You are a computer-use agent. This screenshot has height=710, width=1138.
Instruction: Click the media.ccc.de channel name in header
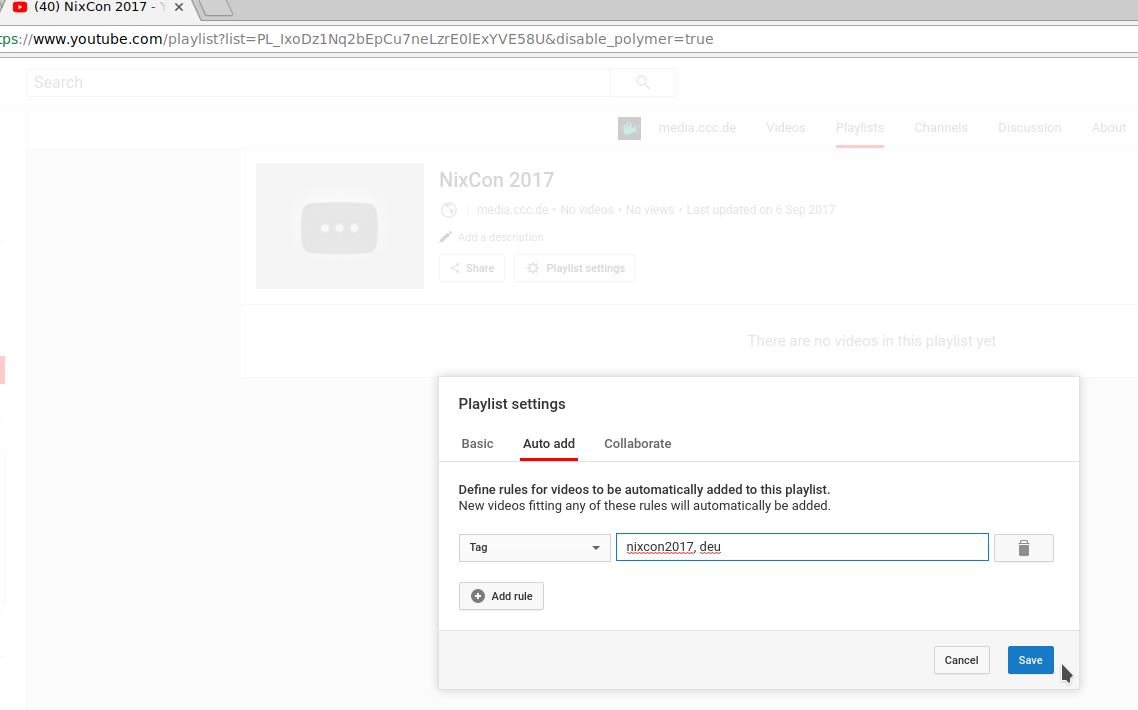pyautogui.click(x=697, y=128)
